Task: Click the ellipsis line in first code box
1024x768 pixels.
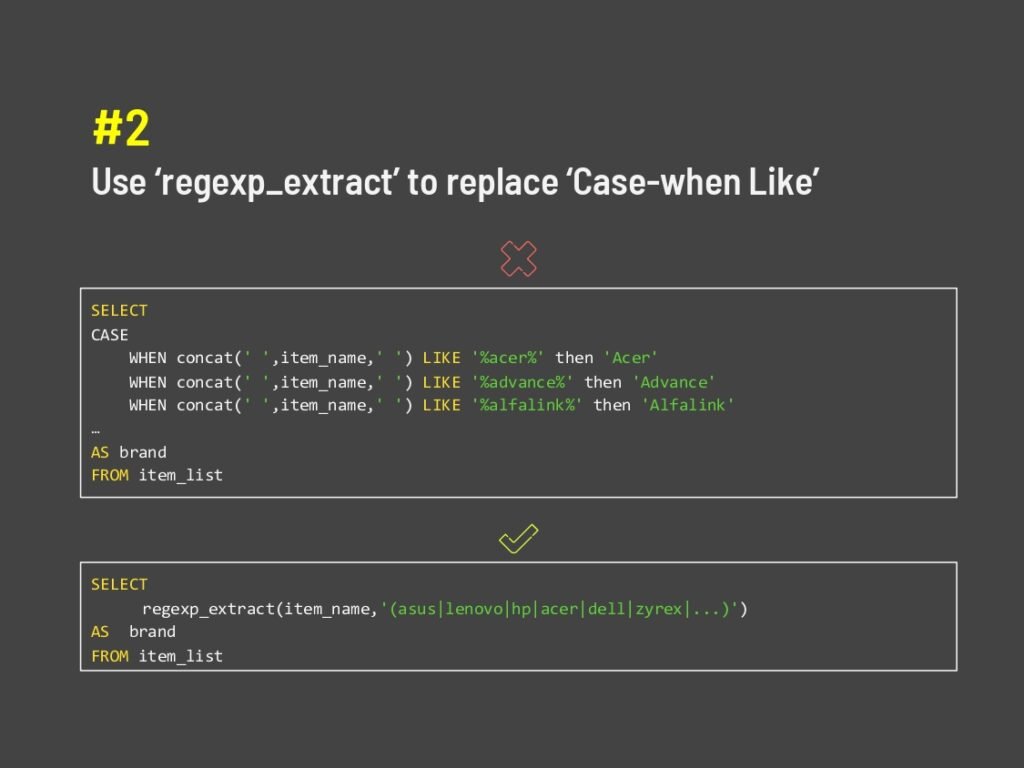Action: click(x=96, y=429)
